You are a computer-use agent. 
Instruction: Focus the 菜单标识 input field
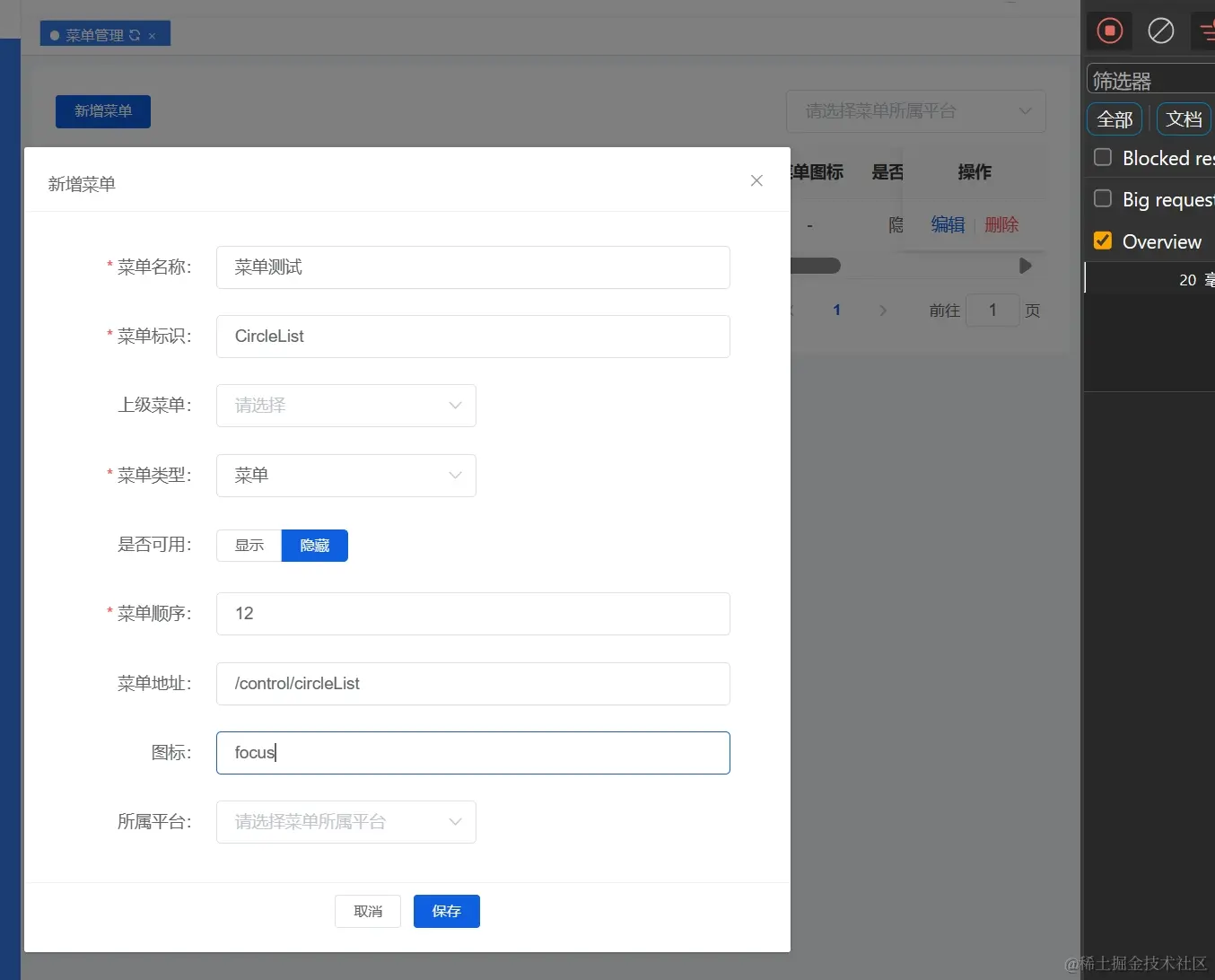(x=473, y=337)
